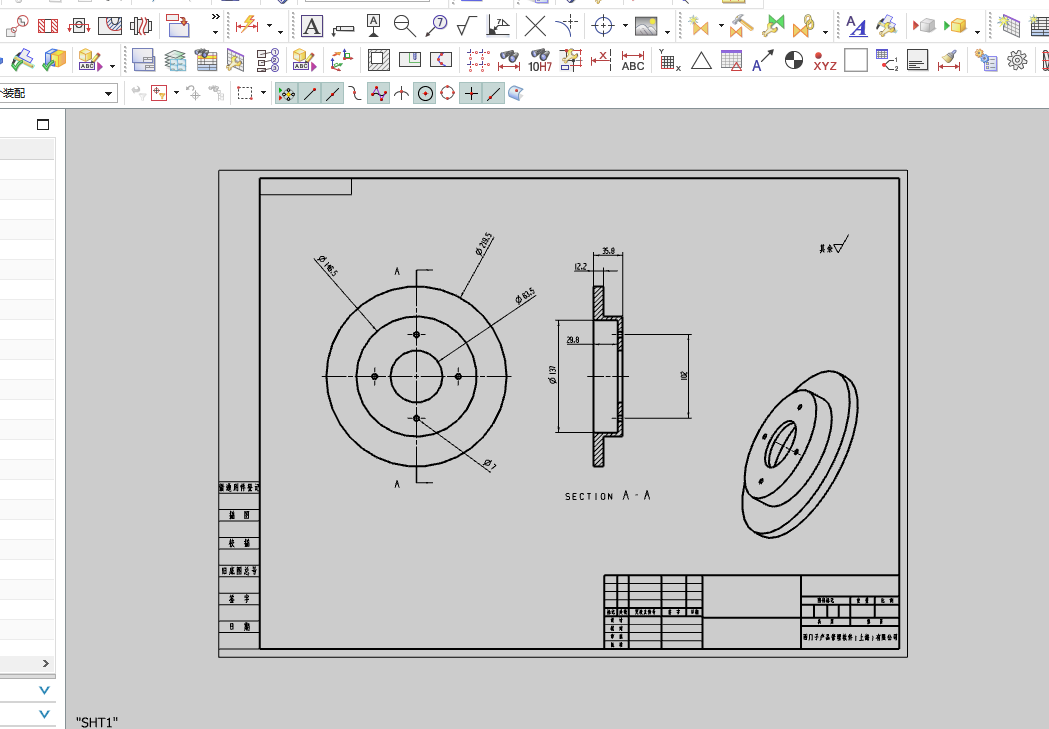
Task: Click the navigator horizontal scroll right arrow
Action: tap(45, 663)
